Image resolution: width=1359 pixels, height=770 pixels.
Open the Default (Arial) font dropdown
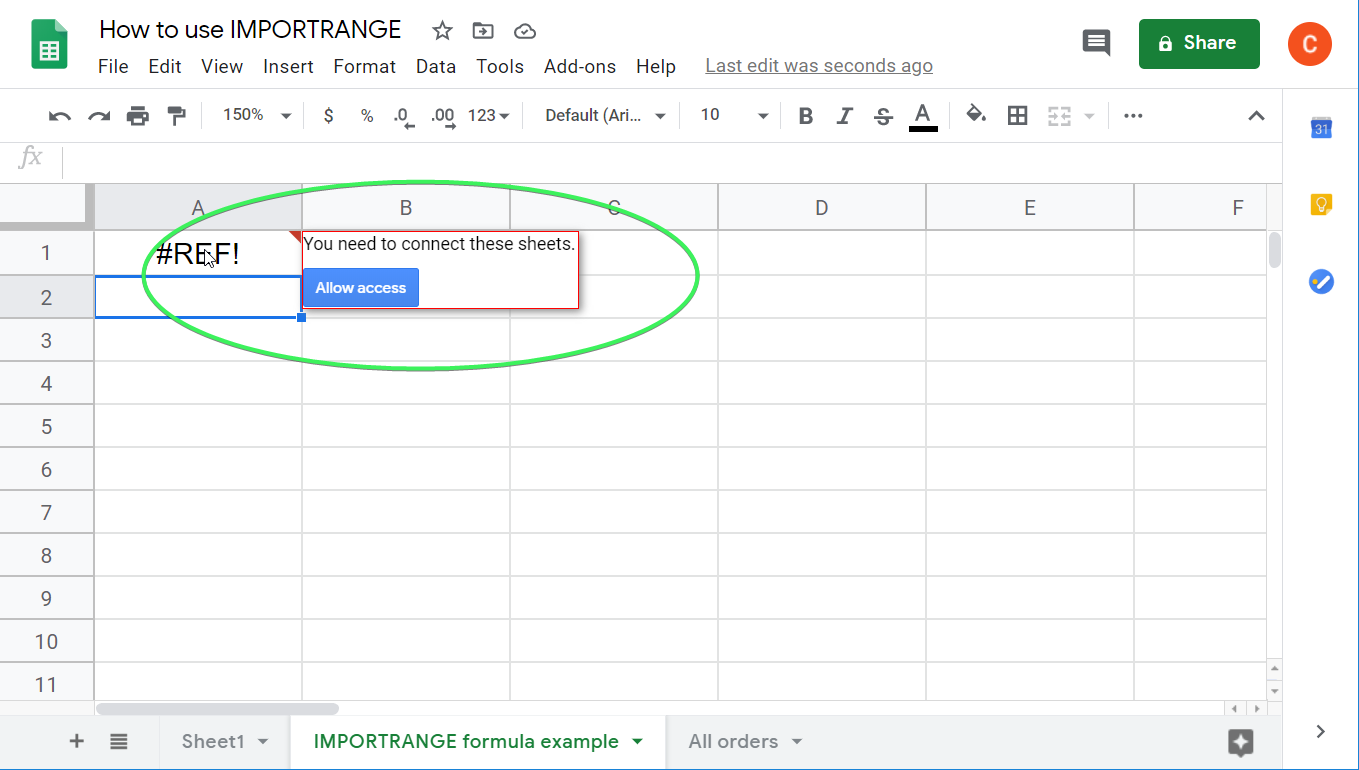tap(605, 116)
